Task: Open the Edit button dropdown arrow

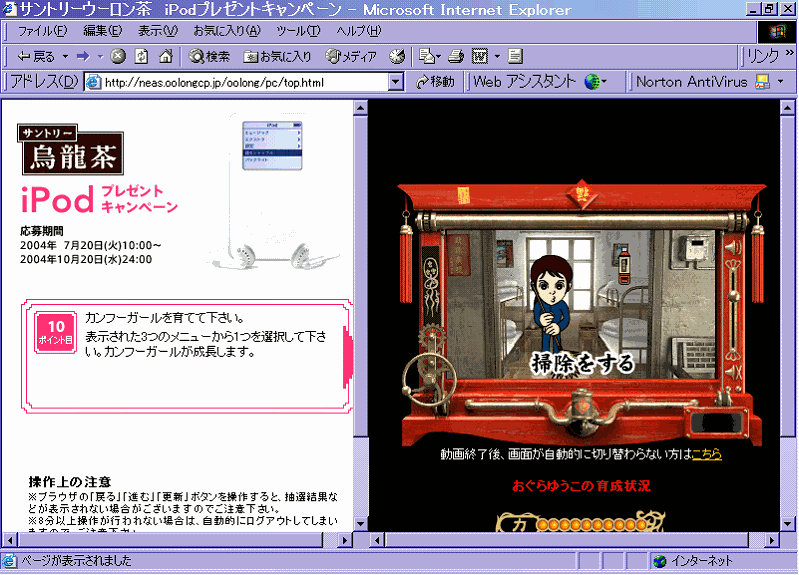Action: pos(497,57)
